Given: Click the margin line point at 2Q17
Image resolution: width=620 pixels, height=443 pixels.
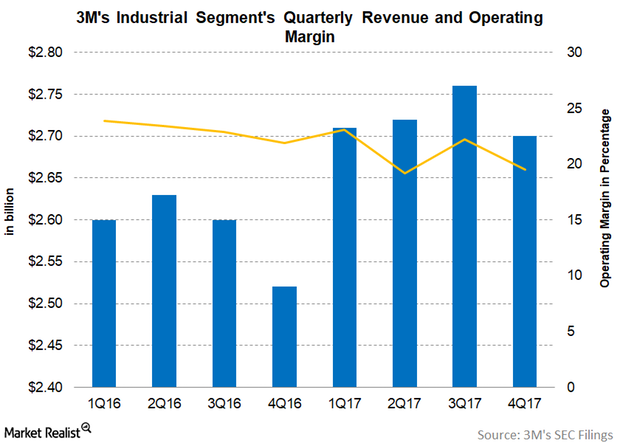Looking at the screenshot, I should 405,173.
